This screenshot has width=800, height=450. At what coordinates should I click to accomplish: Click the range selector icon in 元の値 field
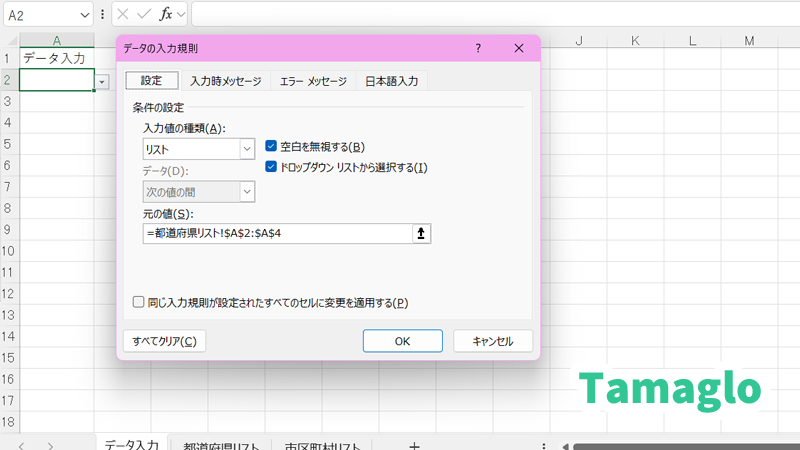click(421, 233)
